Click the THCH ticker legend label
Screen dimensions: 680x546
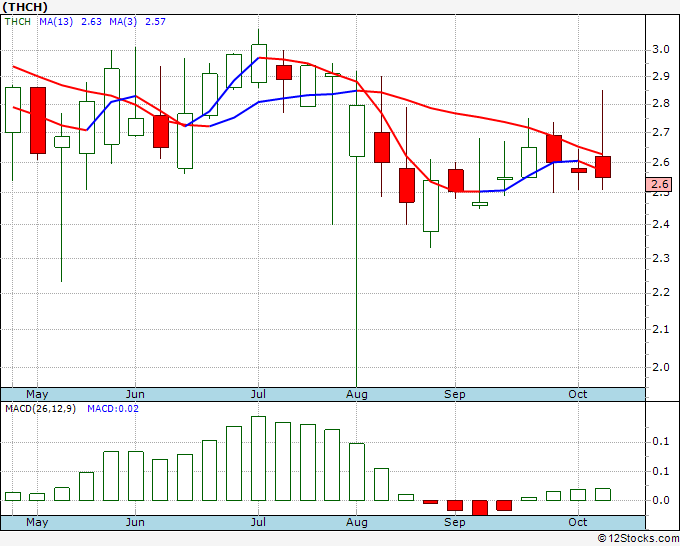pos(18,22)
